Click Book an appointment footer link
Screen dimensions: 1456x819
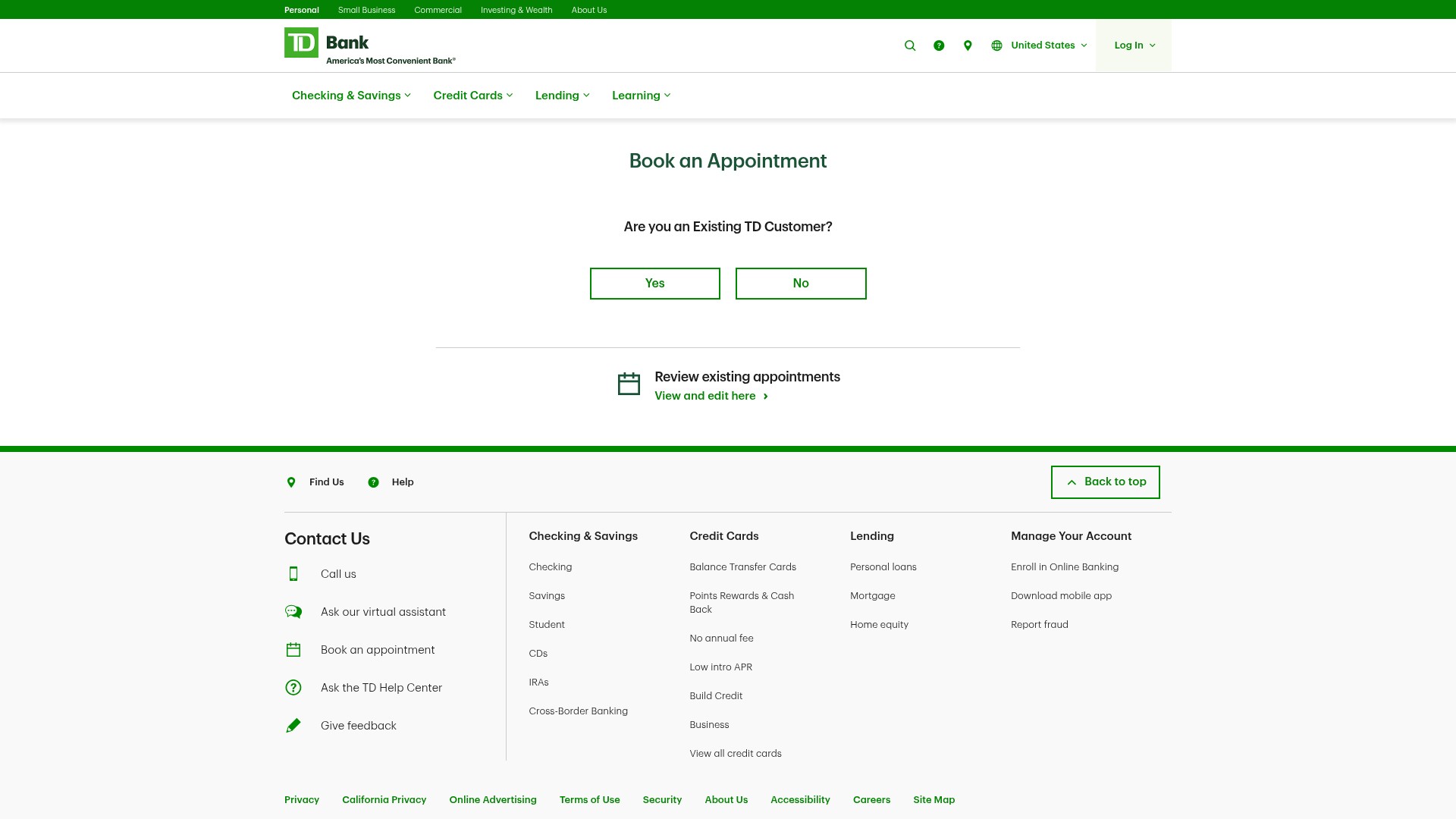click(378, 650)
